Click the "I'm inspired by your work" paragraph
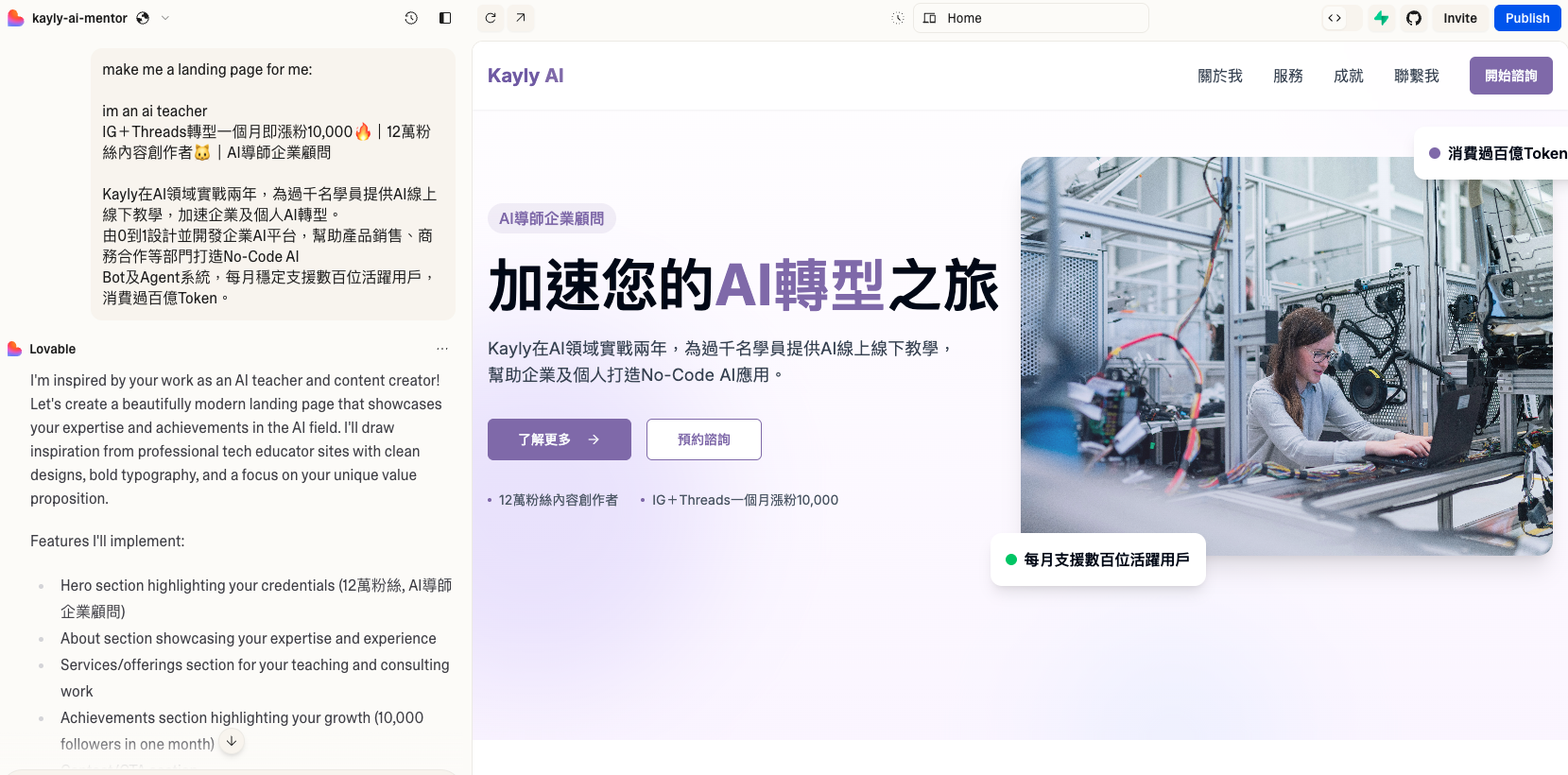Screen dimensions: 1568x775 (236, 439)
